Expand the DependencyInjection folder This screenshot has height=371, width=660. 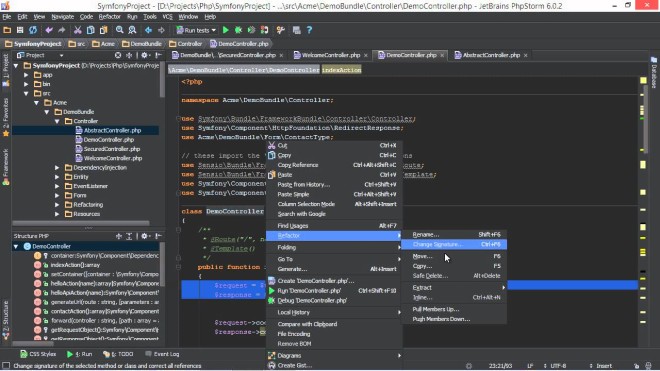coord(57,168)
